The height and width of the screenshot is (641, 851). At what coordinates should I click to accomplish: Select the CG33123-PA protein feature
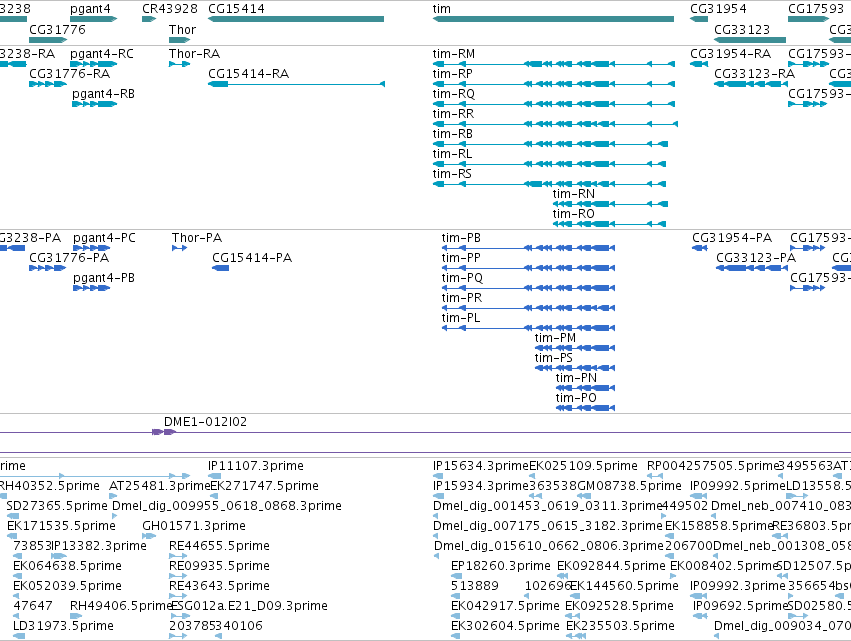(x=752, y=268)
